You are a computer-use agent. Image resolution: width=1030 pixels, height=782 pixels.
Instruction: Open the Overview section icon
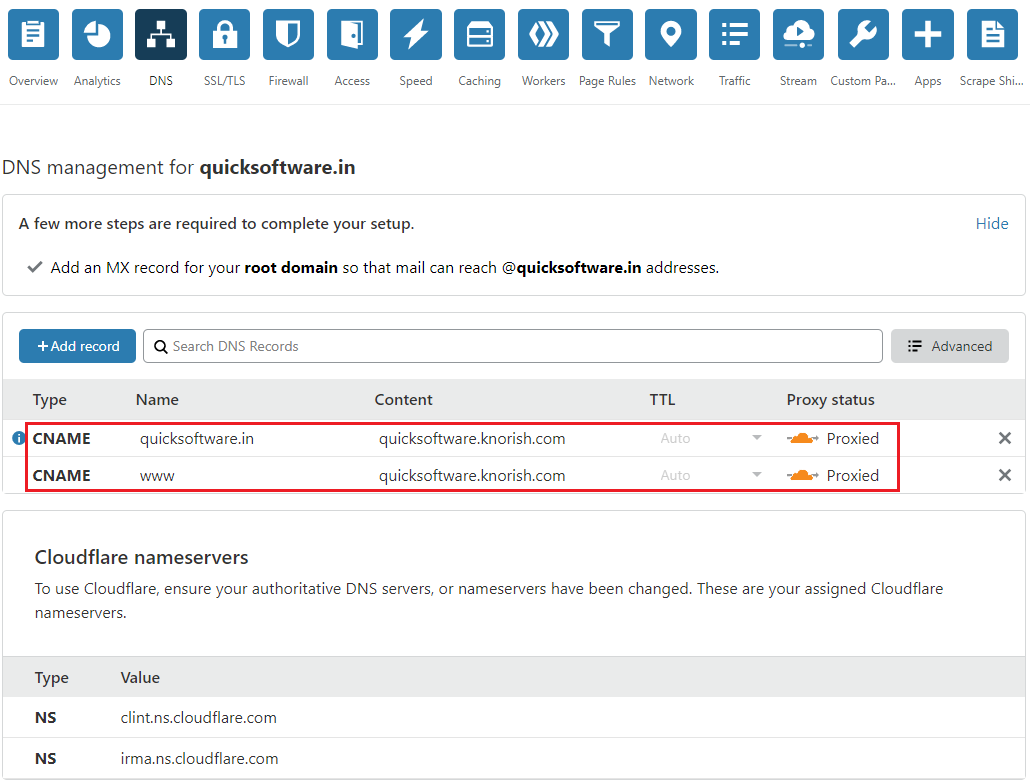(33, 34)
